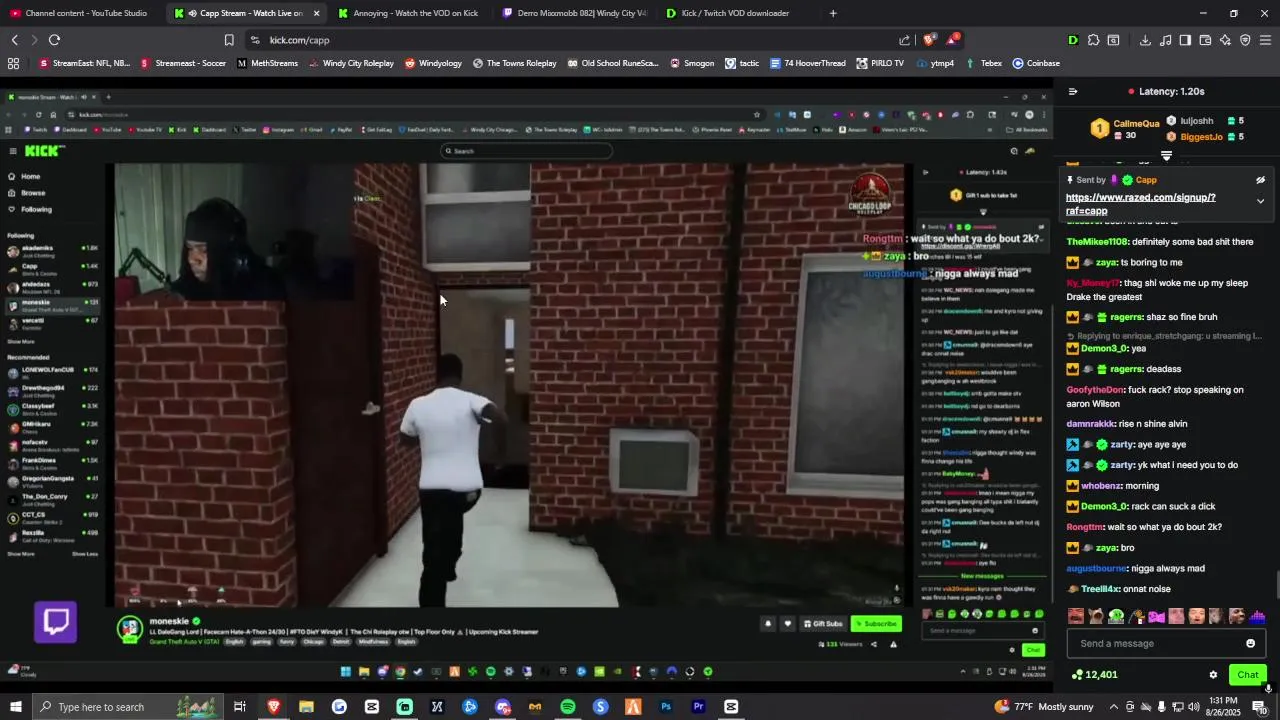Open Task View on the taskbar
Image resolution: width=1280 pixels, height=720 pixels.
pyautogui.click(x=240, y=707)
